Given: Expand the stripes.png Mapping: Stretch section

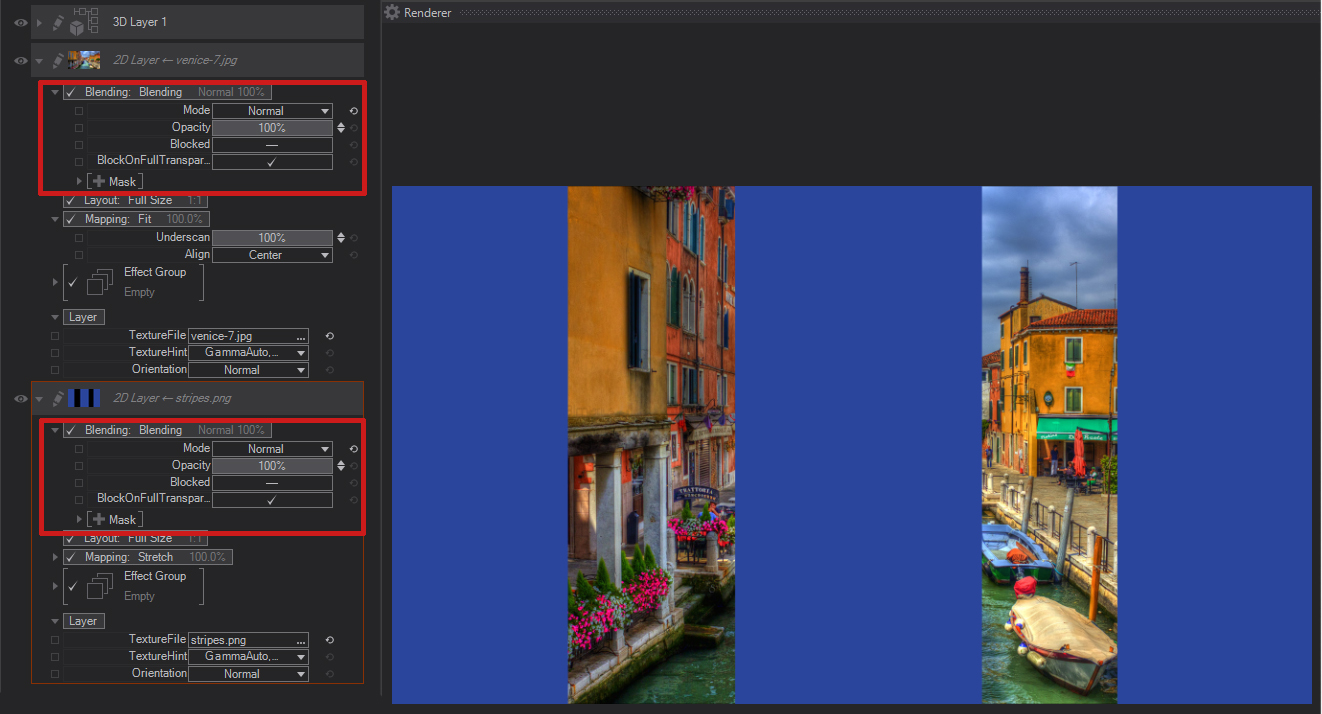Looking at the screenshot, I should click(x=55, y=557).
